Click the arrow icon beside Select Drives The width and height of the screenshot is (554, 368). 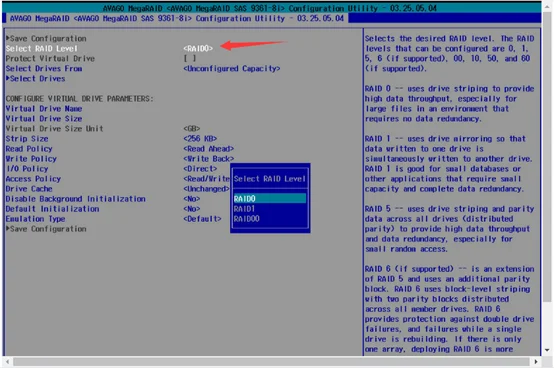point(7,78)
